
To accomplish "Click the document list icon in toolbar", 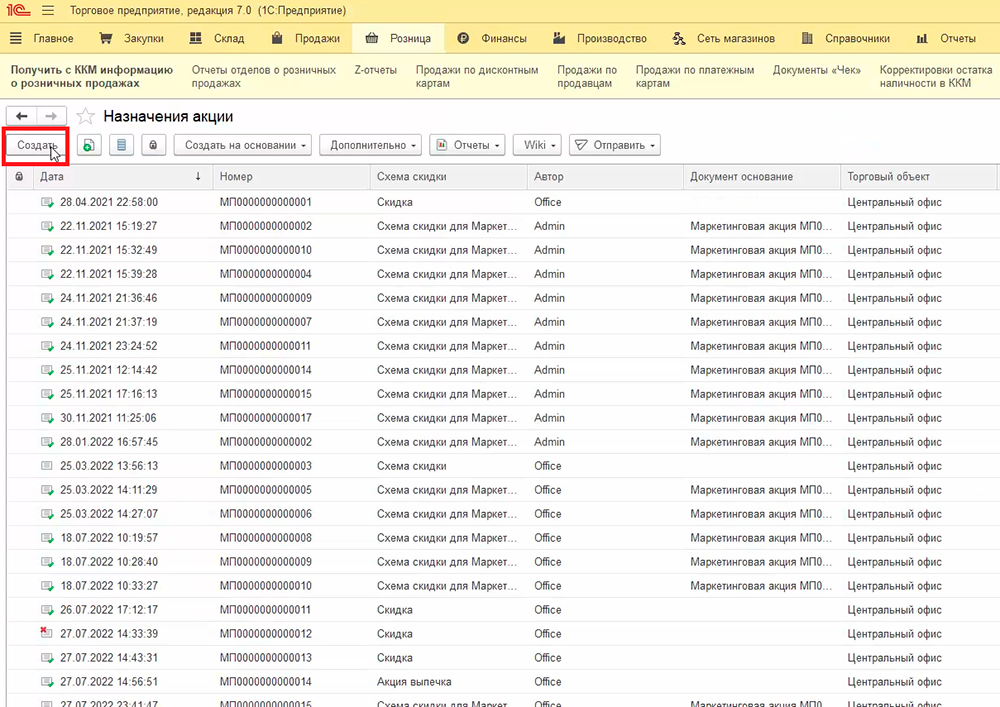I will click(122, 145).
